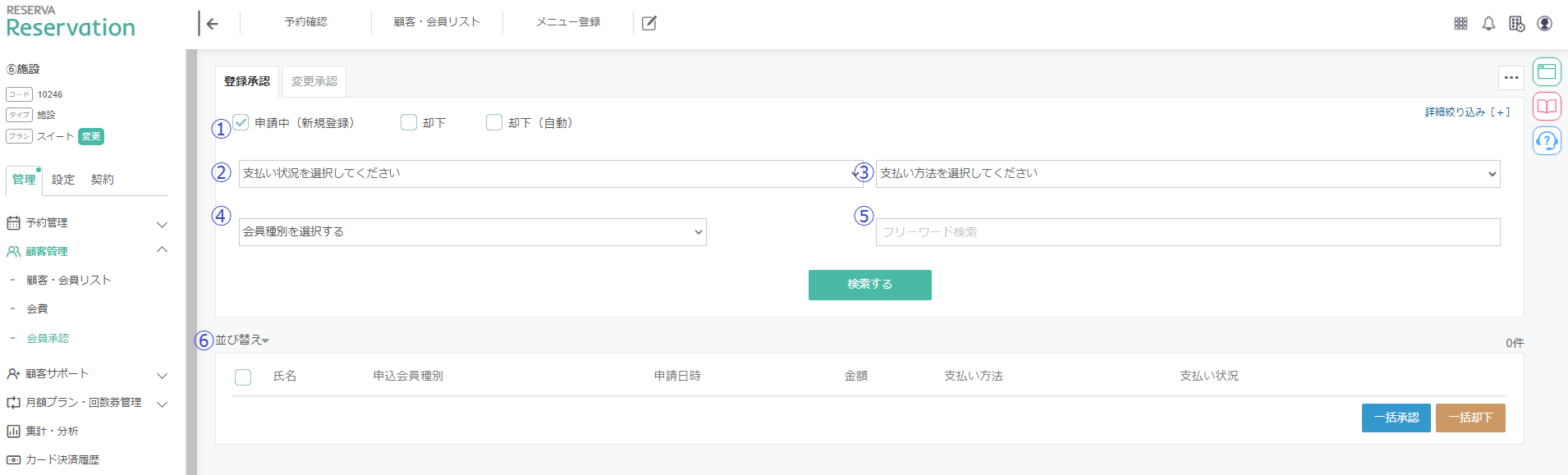1568x475 pixels.
Task: Open the user account profile icon
Action: click(1544, 24)
